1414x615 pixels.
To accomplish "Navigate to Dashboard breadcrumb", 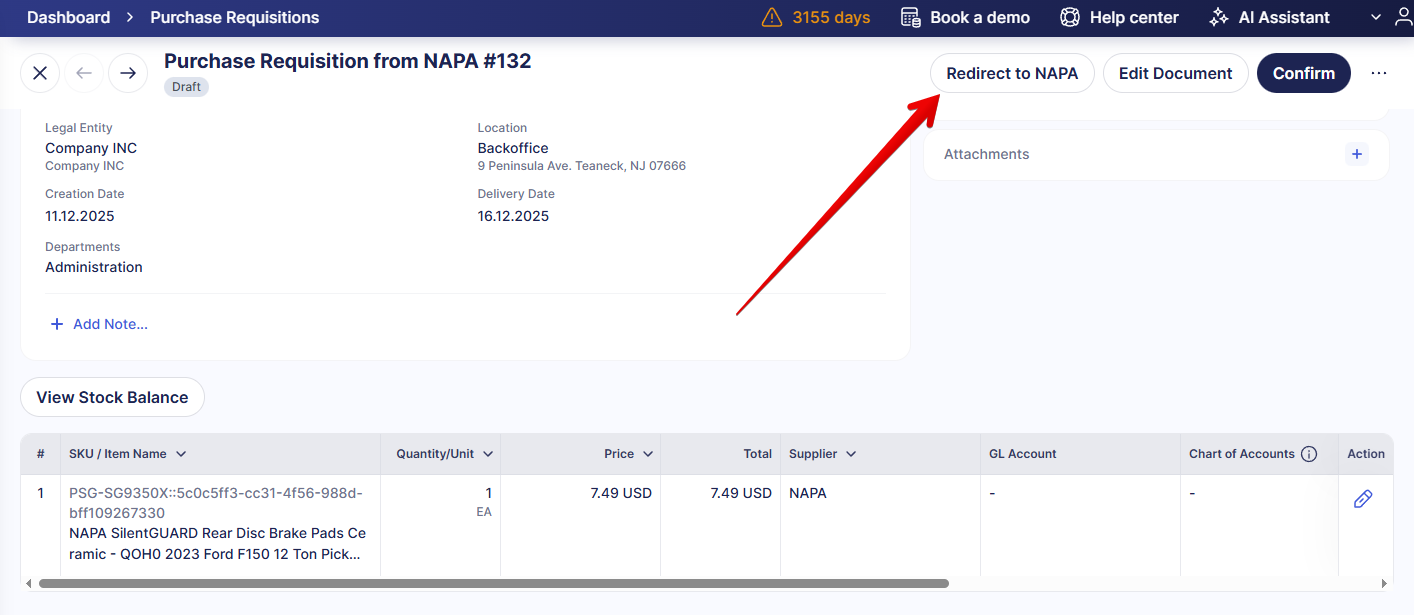I will pyautogui.click(x=68, y=17).
